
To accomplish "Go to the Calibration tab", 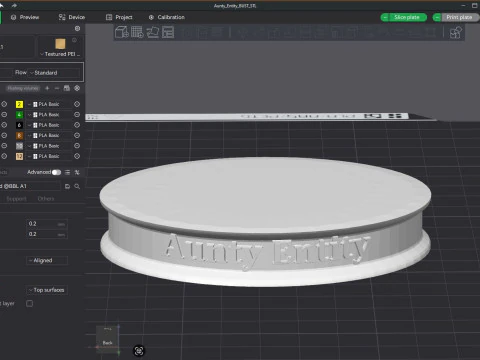I will (x=166, y=17).
